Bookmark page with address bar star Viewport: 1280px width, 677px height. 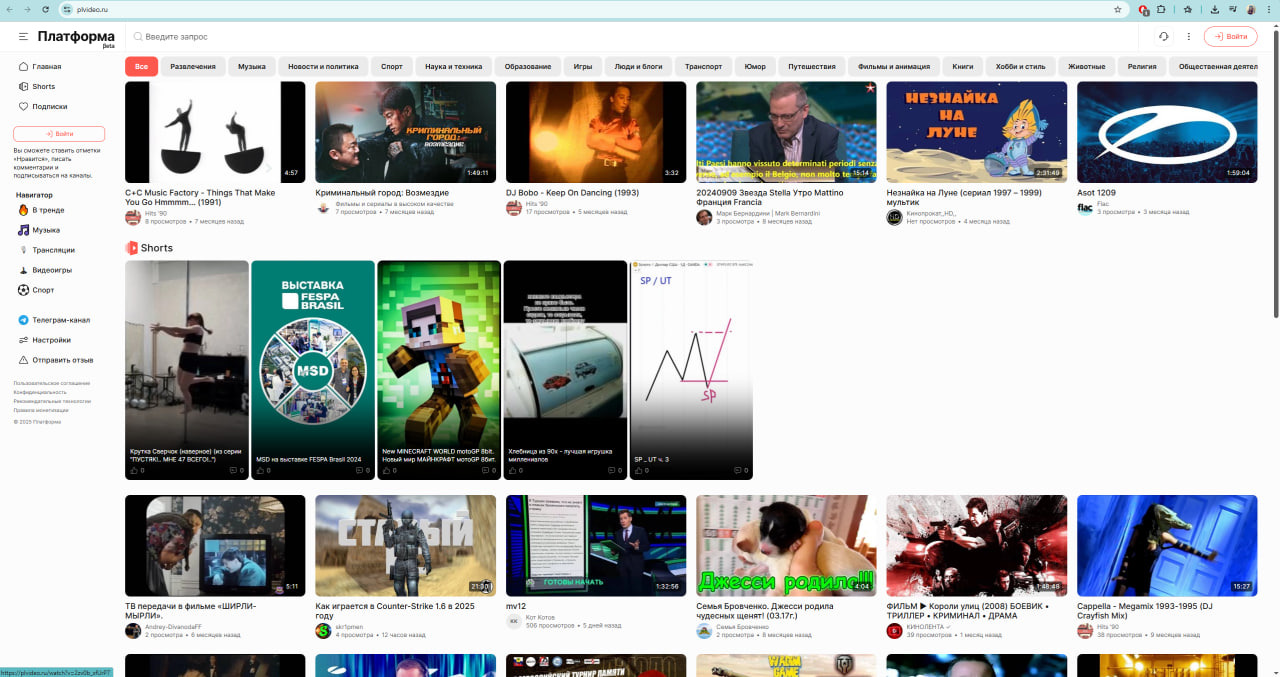click(x=1118, y=9)
